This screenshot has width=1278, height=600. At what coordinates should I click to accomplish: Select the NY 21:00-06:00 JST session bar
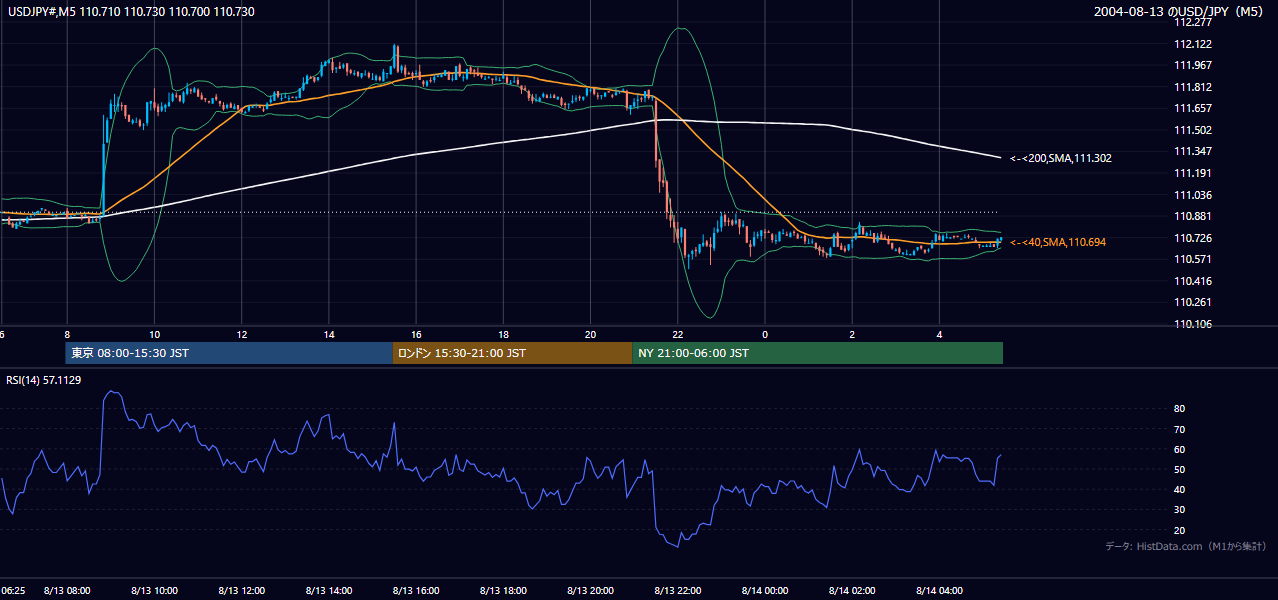(x=817, y=353)
